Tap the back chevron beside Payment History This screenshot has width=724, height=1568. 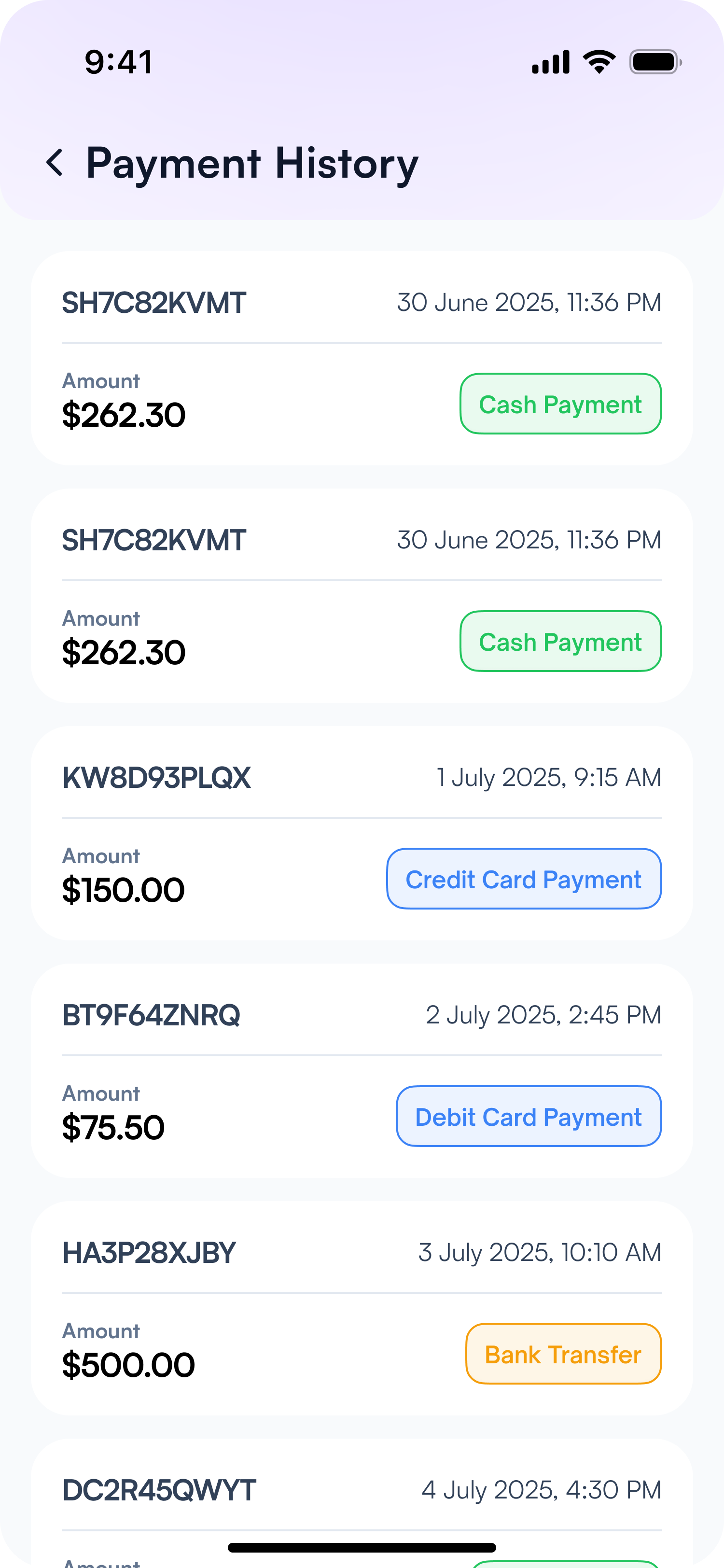[55, 163]
